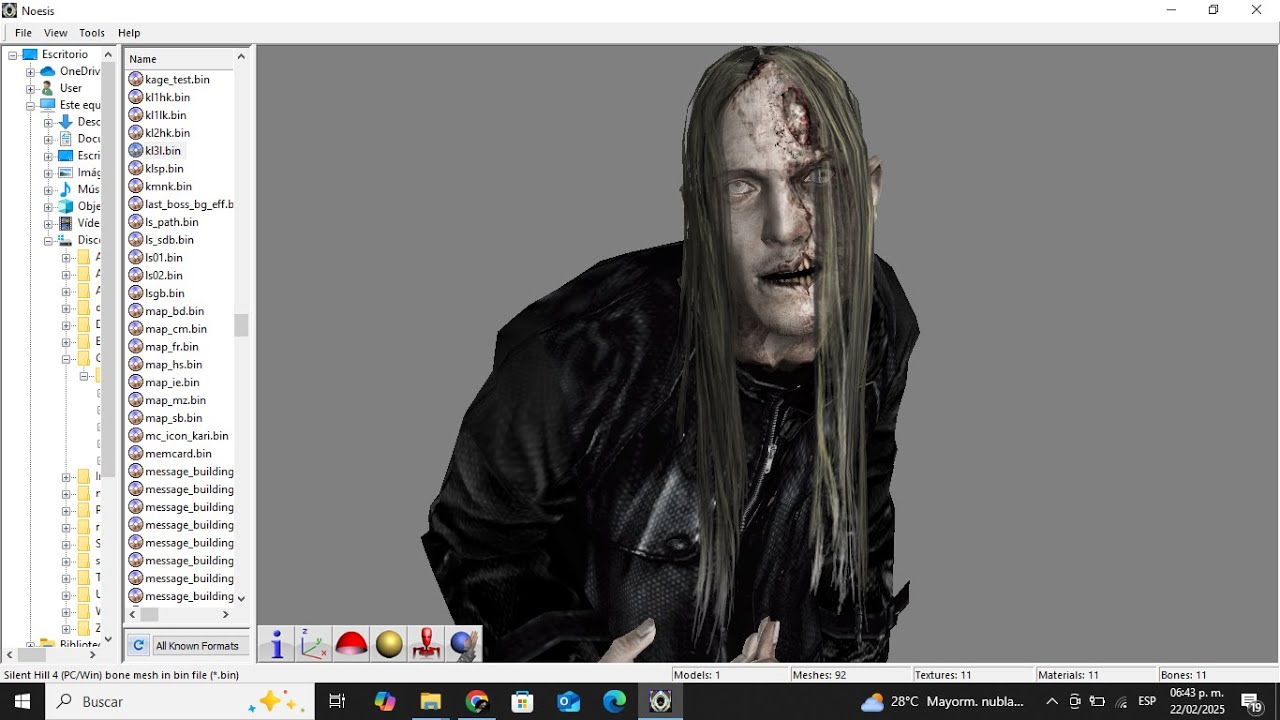Screen dimensions: 1280x720
Task: Open the weather widget showing 28°C
Action: coord(942,702)
